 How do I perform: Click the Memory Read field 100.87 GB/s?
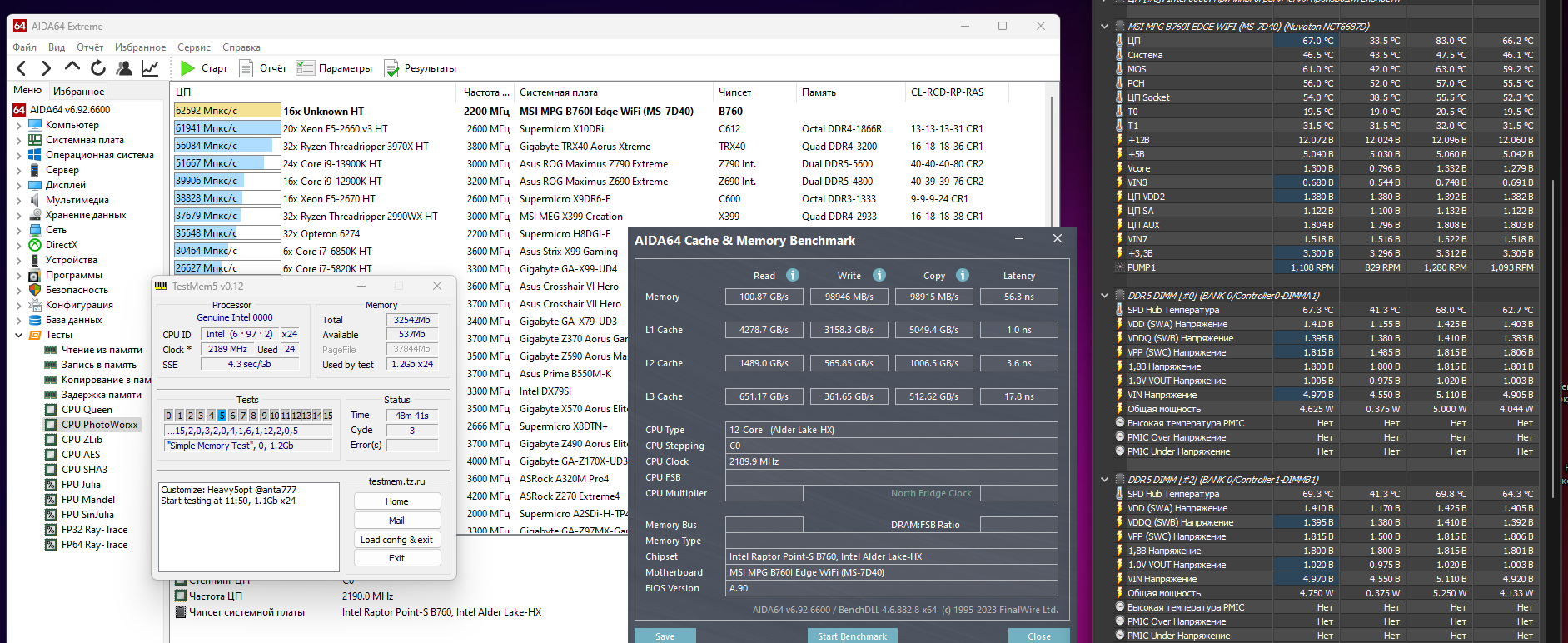tap(764, 297)
